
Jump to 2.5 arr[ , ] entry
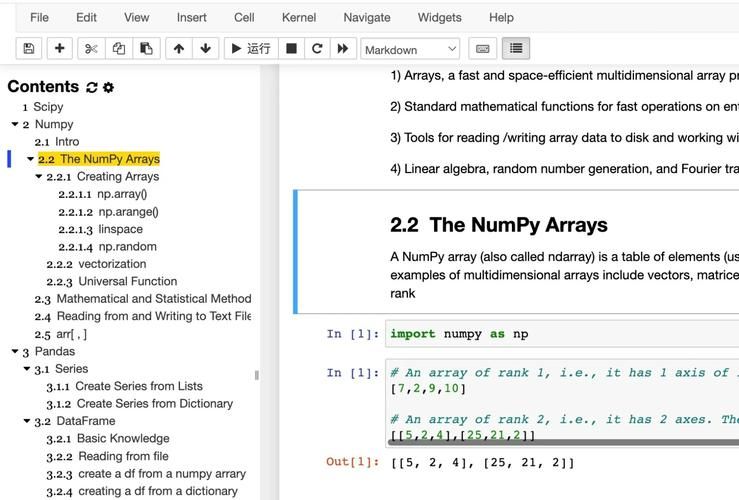click(60, 334)
